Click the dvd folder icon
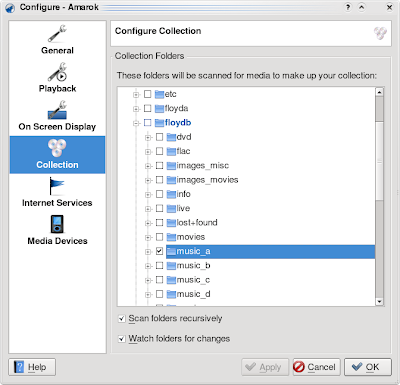This screenshot has width=400, height=385. [171, 137]
